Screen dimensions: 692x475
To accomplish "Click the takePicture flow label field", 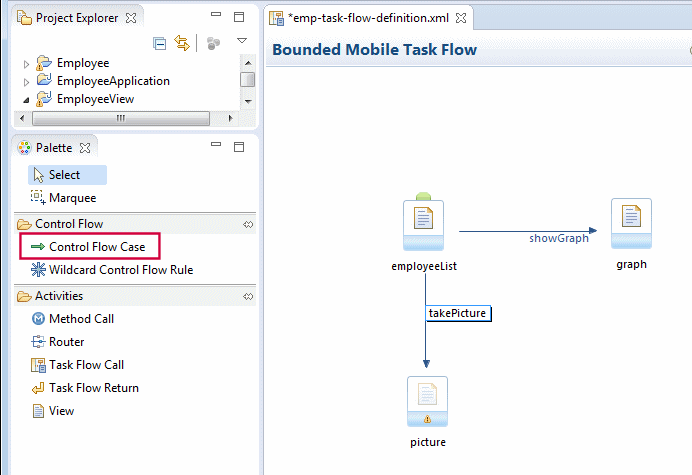I will pyautogui.click(x=458, y=313).
